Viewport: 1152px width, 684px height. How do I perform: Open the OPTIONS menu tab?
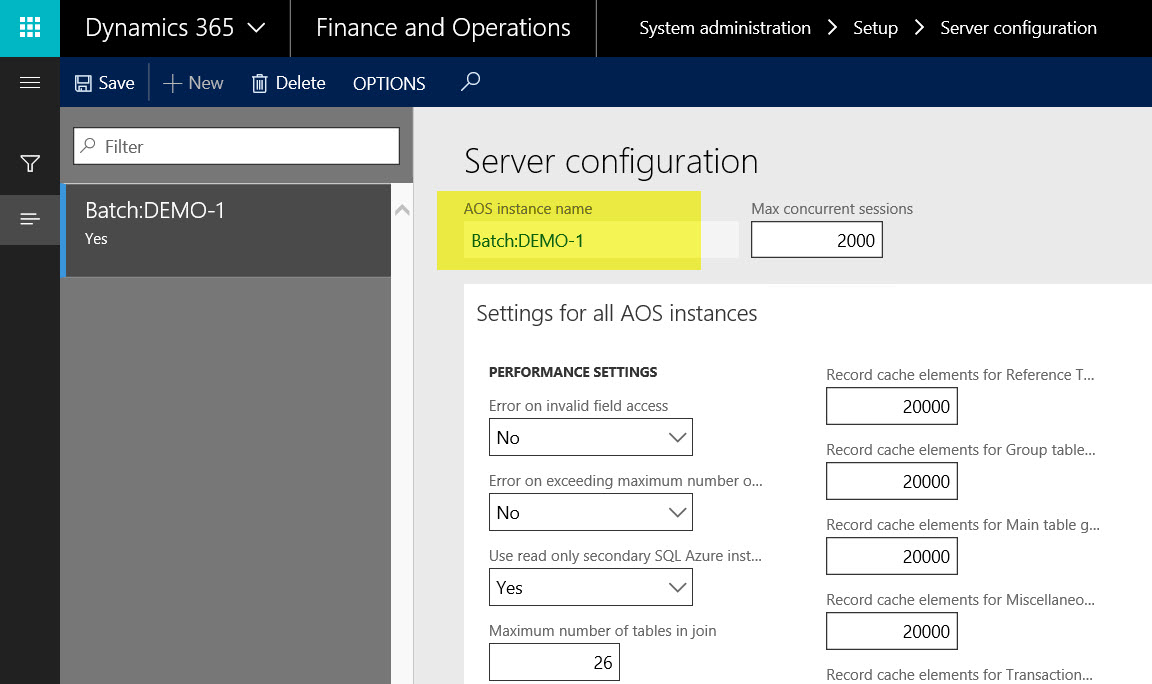coord(389,84)
